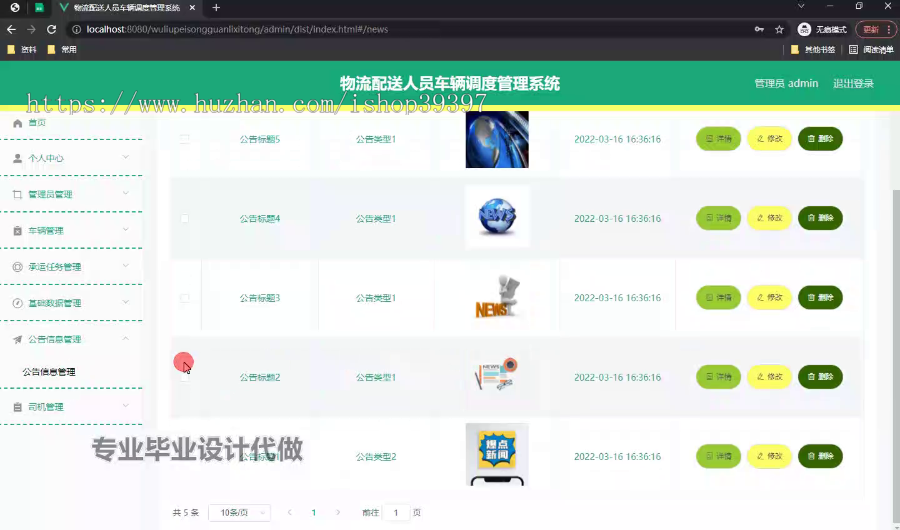Screen dimensions: 900x530
Task: Open the browser three-dot menu
Action: coord(889,29)
